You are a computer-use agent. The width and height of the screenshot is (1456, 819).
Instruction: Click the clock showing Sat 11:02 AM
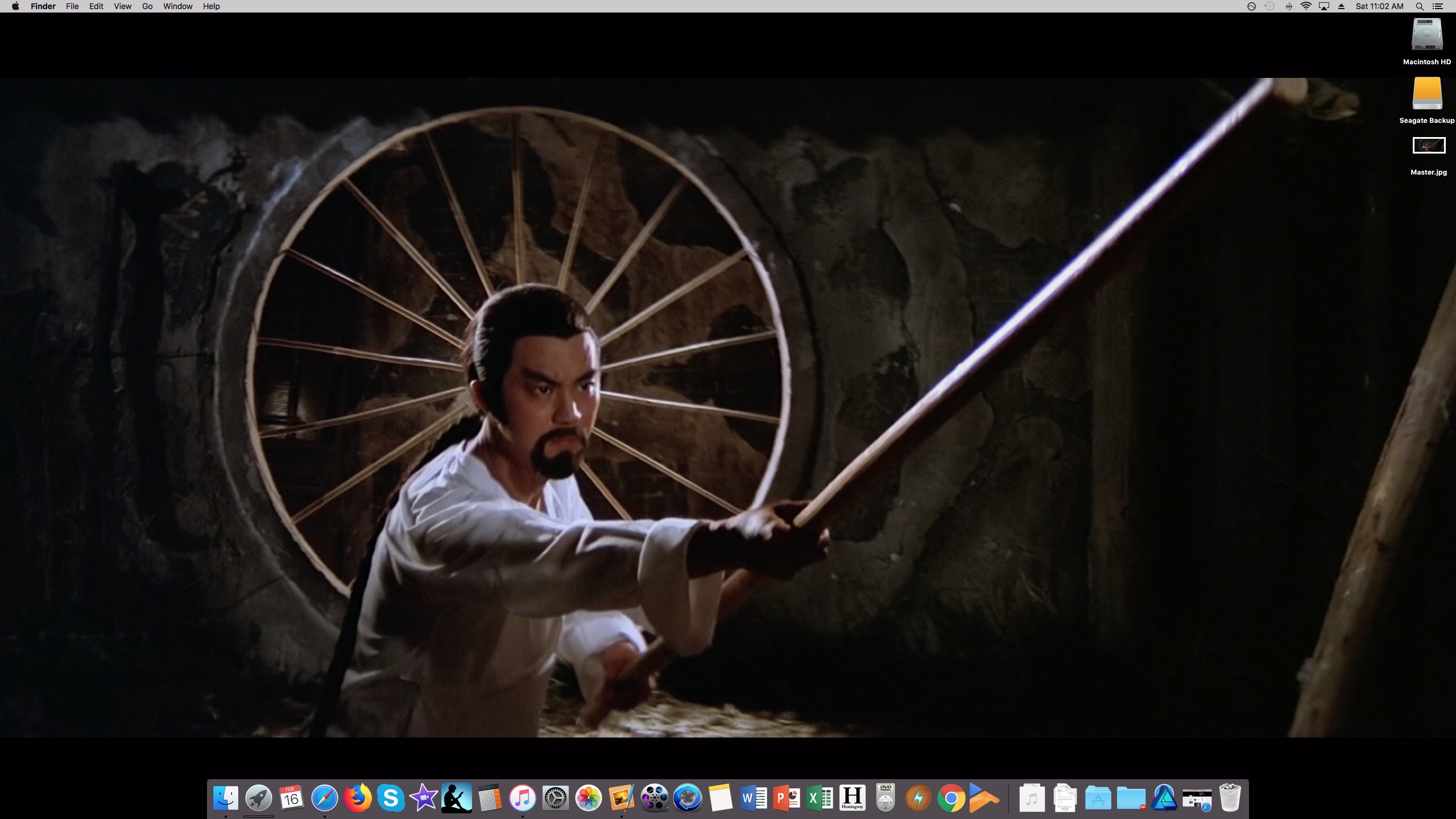[1379, 6]
